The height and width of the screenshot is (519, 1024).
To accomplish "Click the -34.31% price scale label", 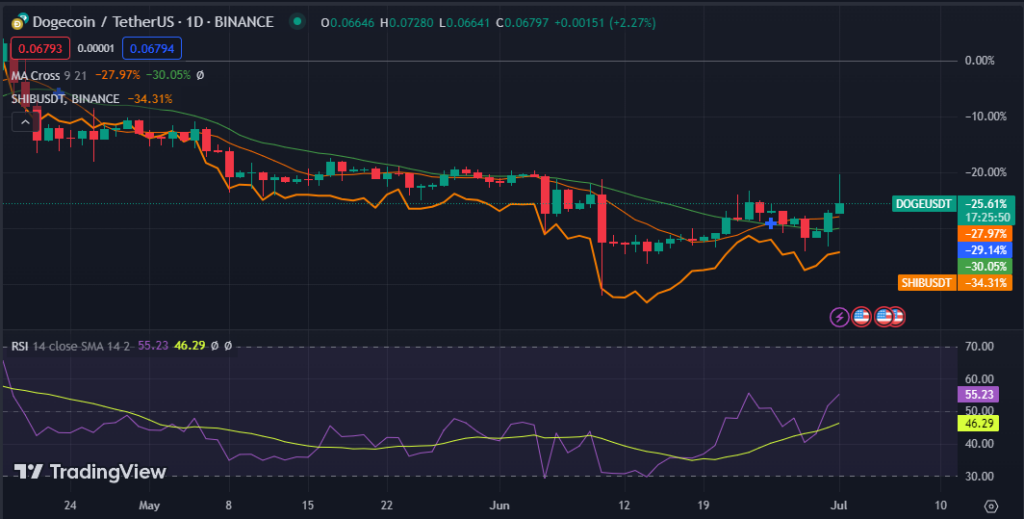I will coord(985,283).
